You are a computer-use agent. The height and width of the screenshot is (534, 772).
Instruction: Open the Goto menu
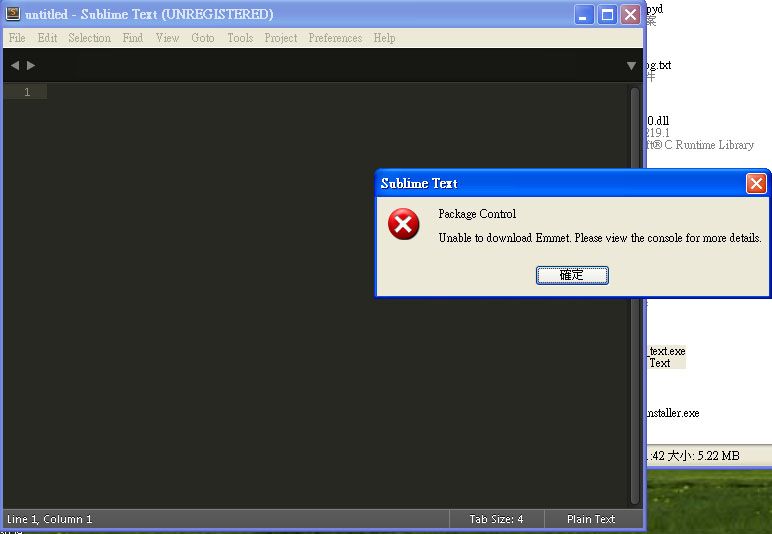coord(203,38)
